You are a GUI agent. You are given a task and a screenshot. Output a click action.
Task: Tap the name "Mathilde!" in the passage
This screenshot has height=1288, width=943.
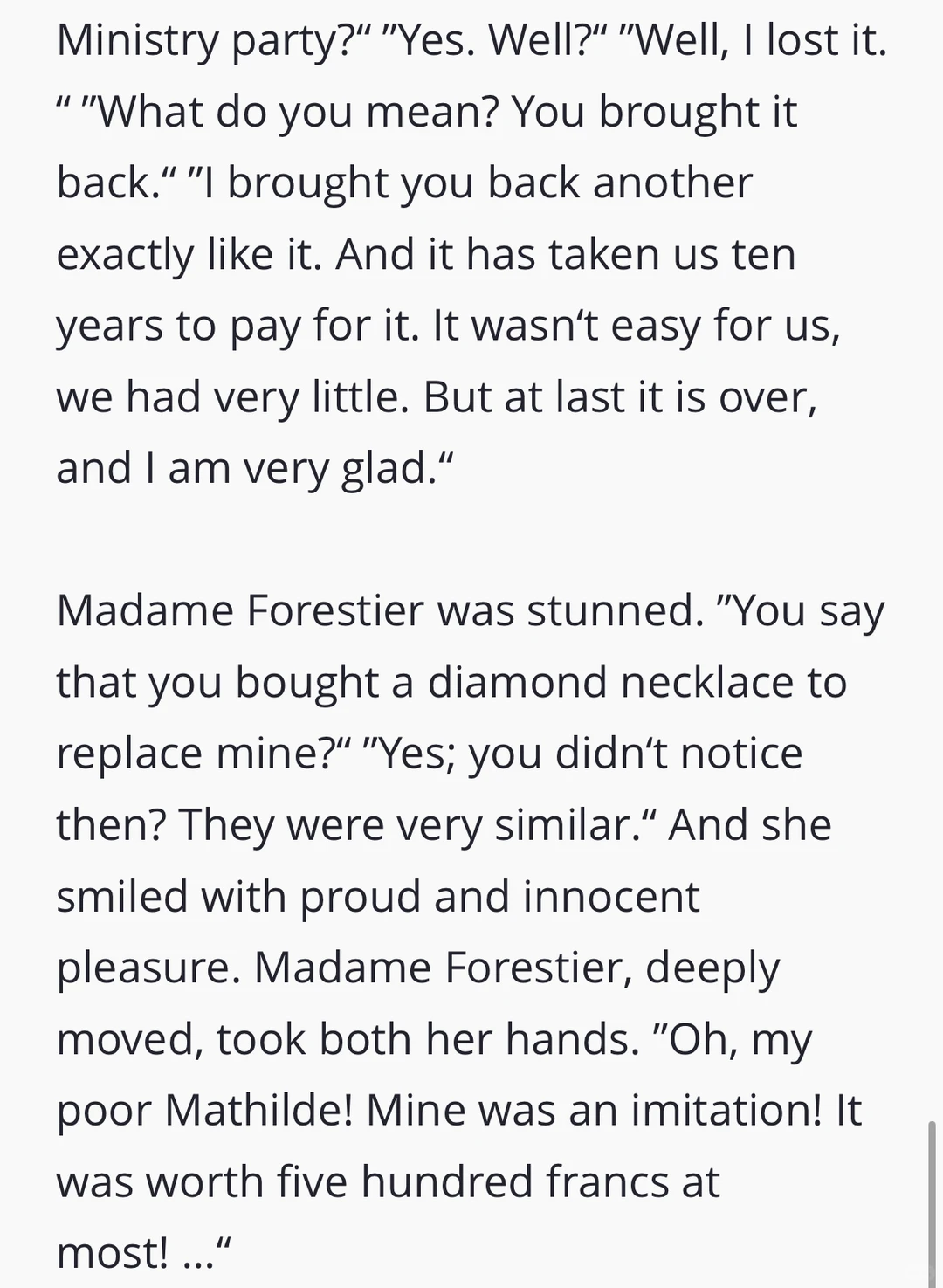tap(258, 1110)
